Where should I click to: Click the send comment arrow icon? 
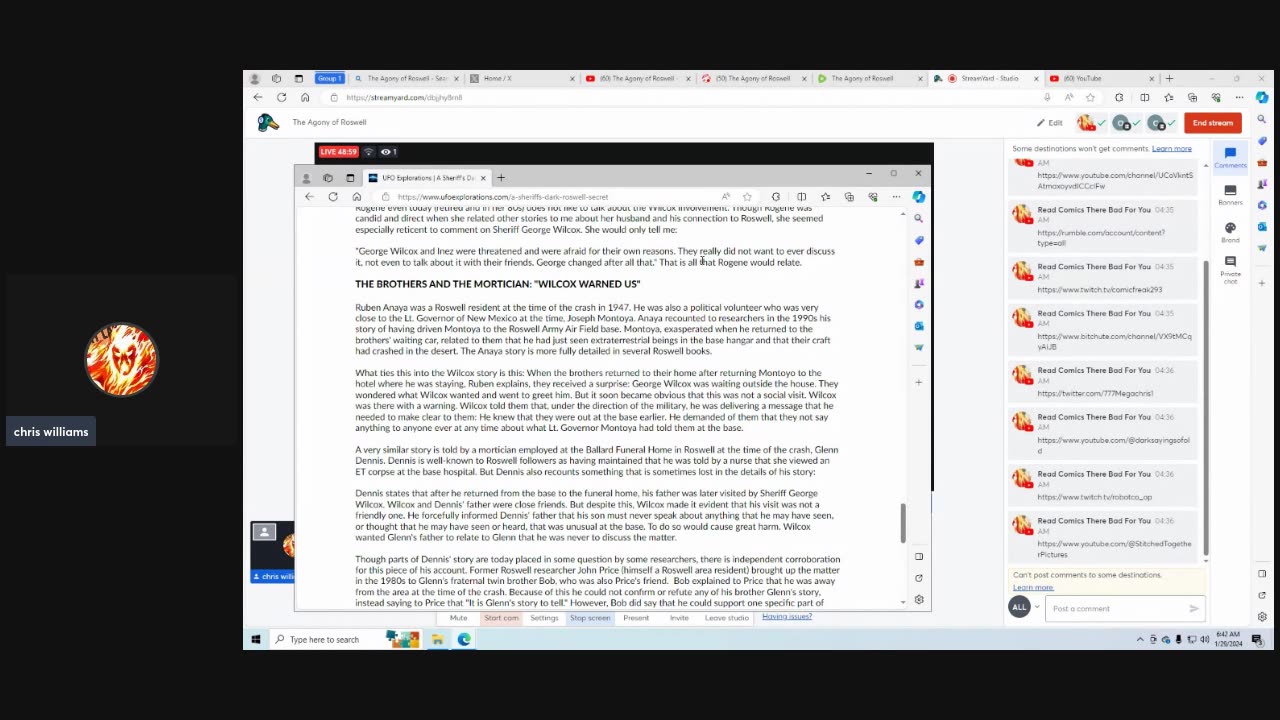tap(1194, 608)
